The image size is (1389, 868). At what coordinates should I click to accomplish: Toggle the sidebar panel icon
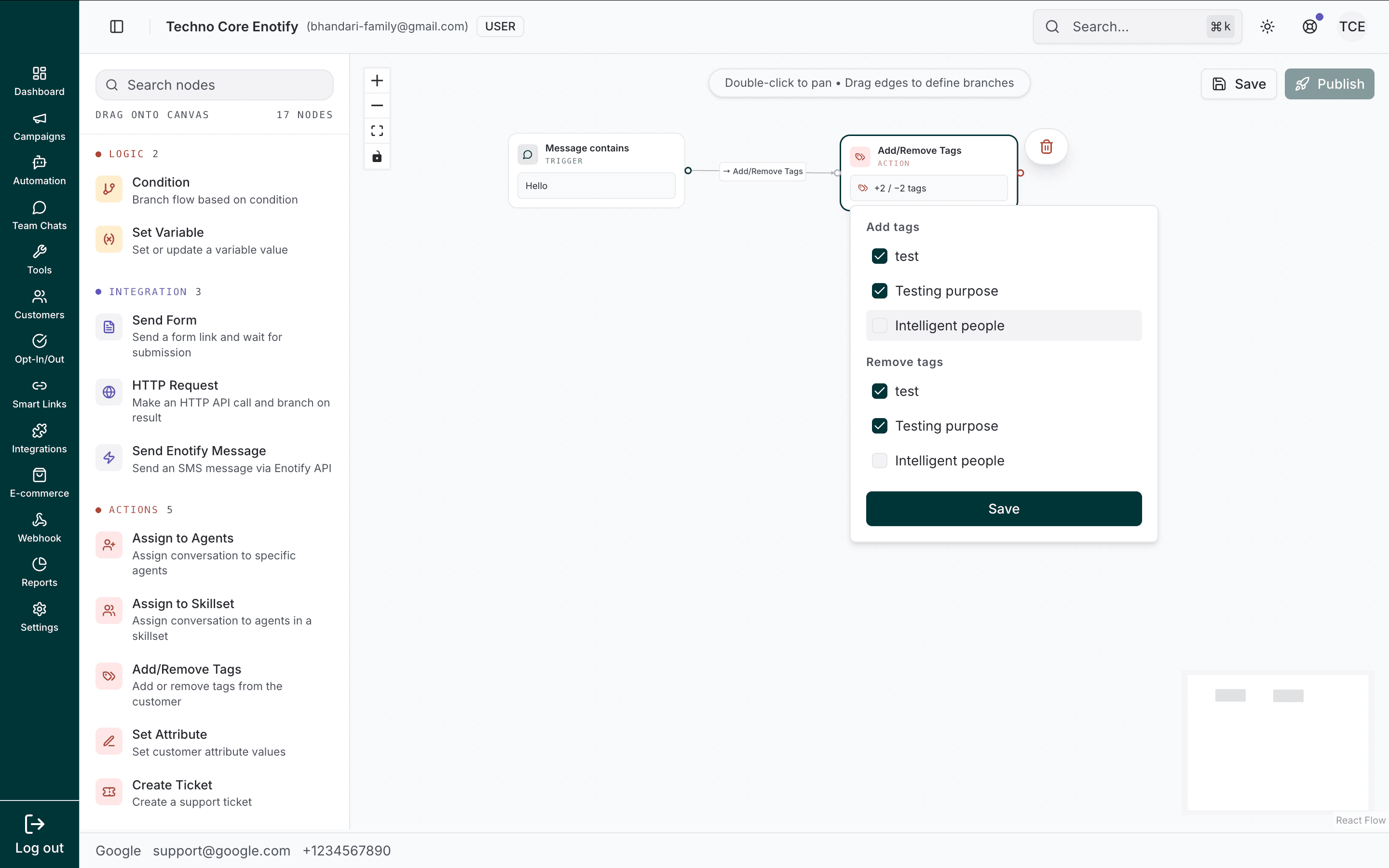pyautogui.click(x=117, y=27)
